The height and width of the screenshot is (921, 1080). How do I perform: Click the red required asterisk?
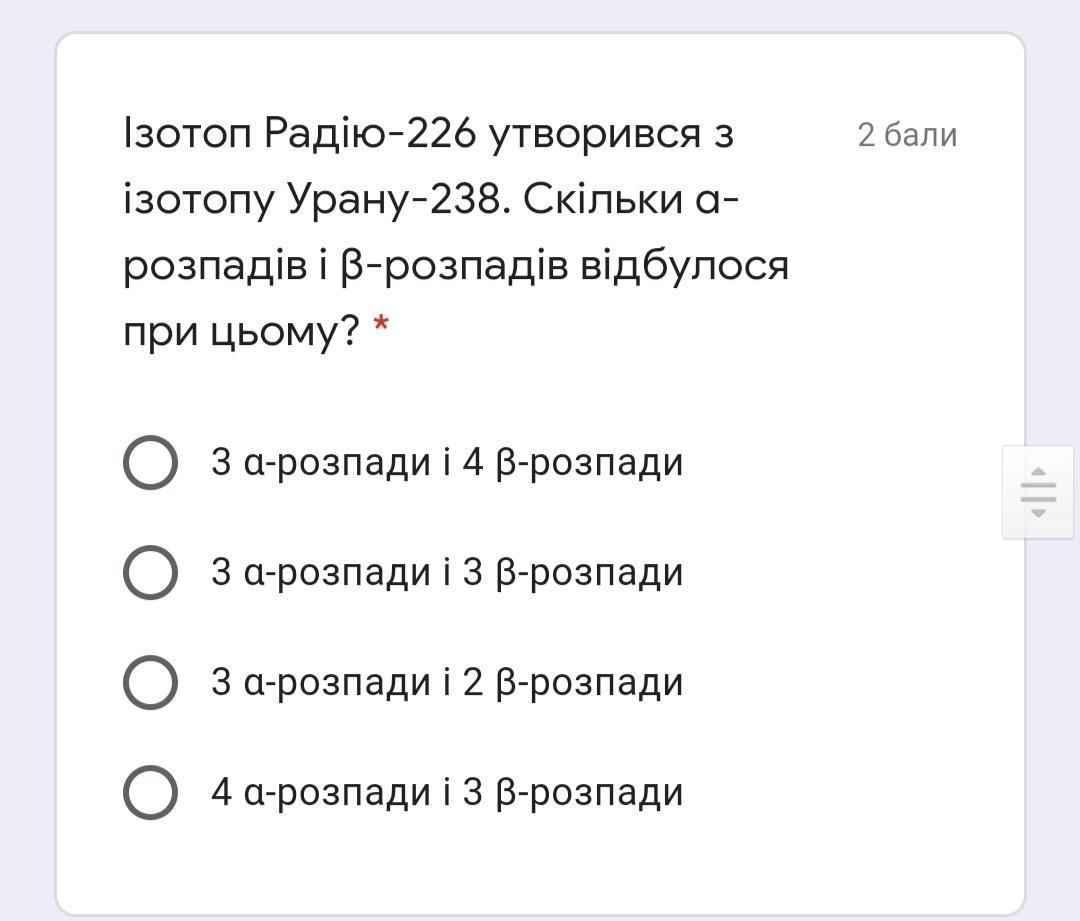[x=381, y=324]
